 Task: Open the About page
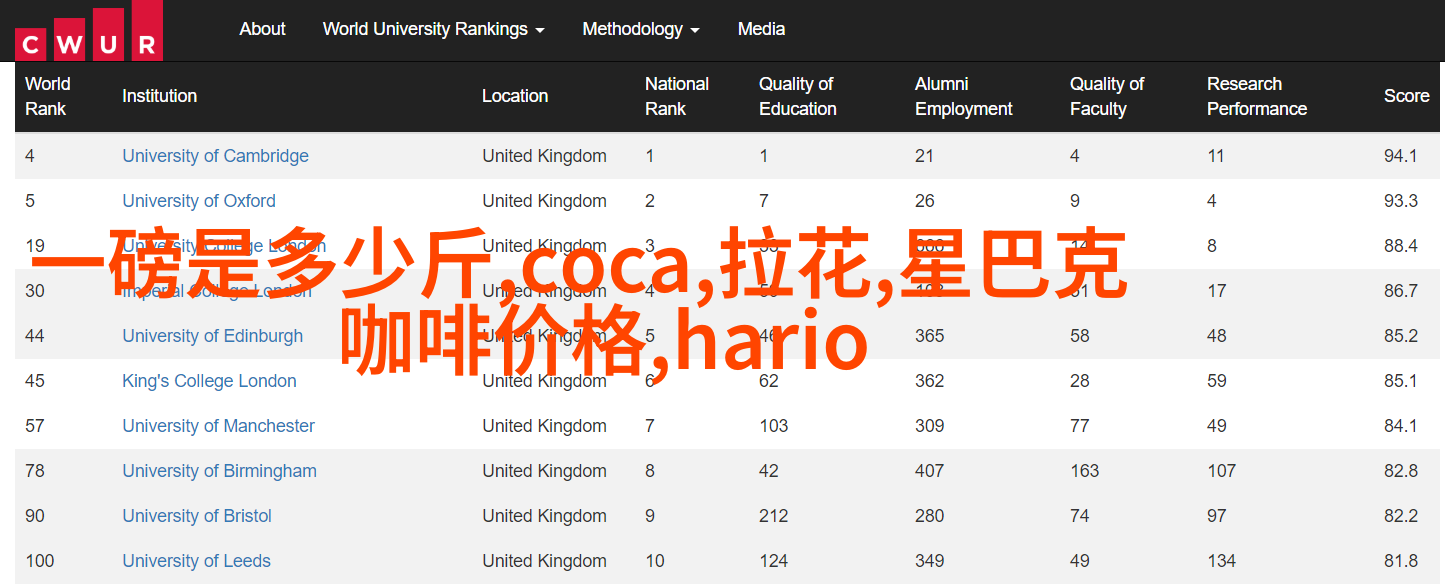coord(263,29)
